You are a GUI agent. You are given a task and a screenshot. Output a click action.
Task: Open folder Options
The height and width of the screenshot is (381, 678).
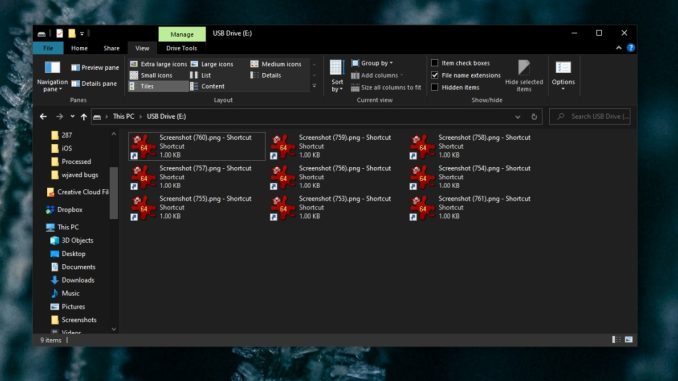click(x=563, y=76)
